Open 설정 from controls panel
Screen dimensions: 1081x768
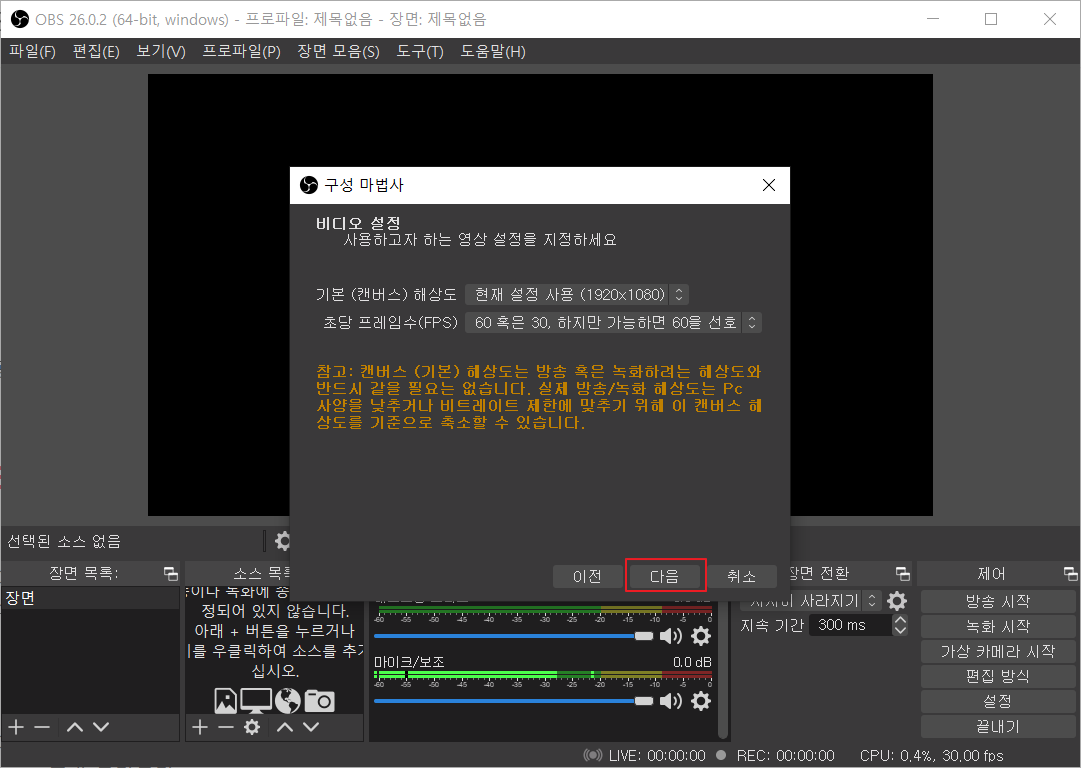(x=998, y=701)
